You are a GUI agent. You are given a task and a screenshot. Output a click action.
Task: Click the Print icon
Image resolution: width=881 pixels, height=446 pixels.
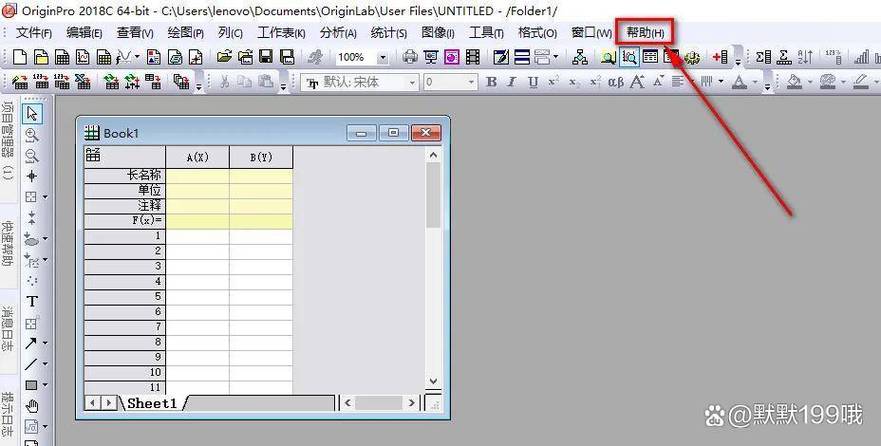pyautogui.click(x=410, y=57)
